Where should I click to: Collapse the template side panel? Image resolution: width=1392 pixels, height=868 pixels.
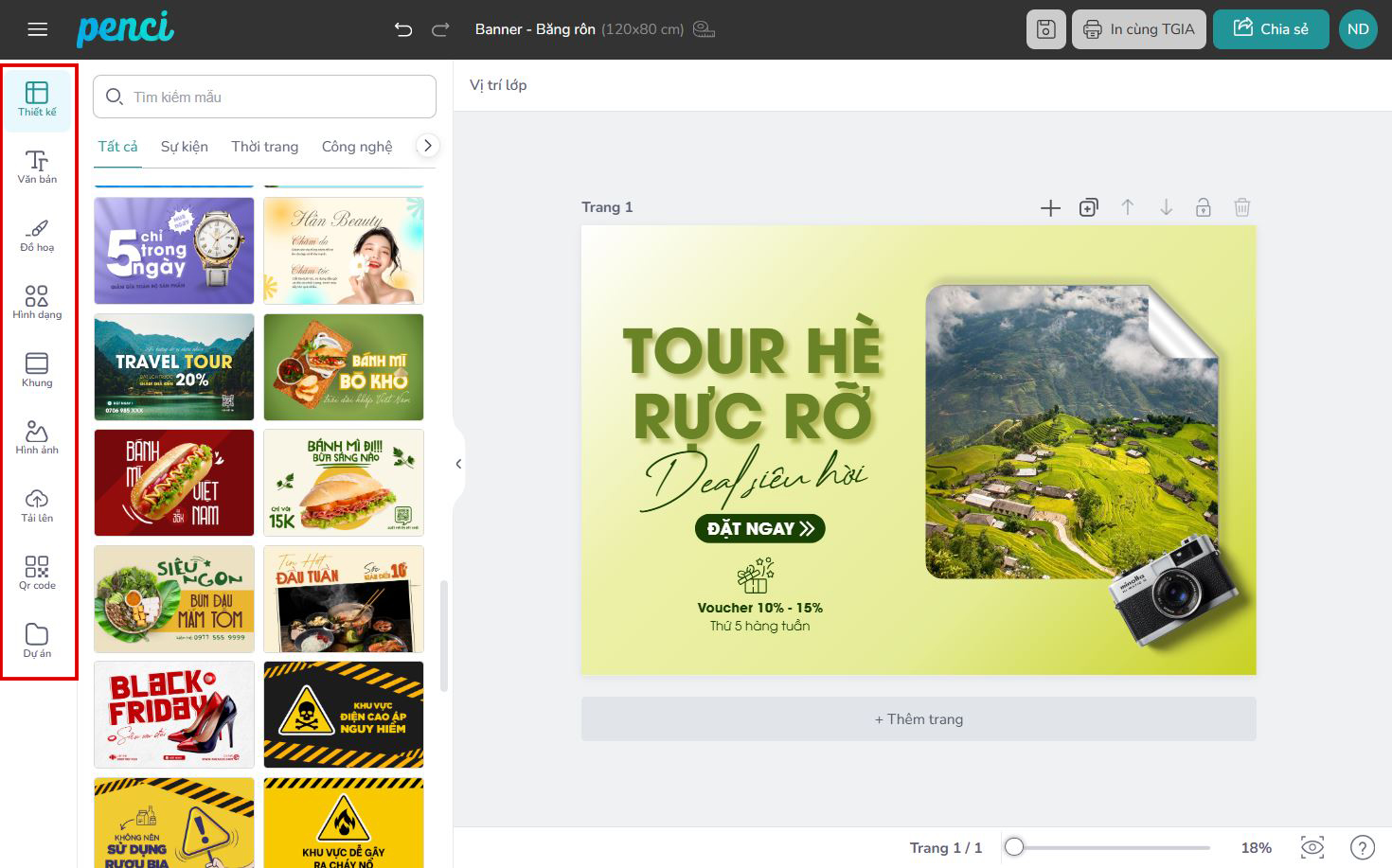458,464
